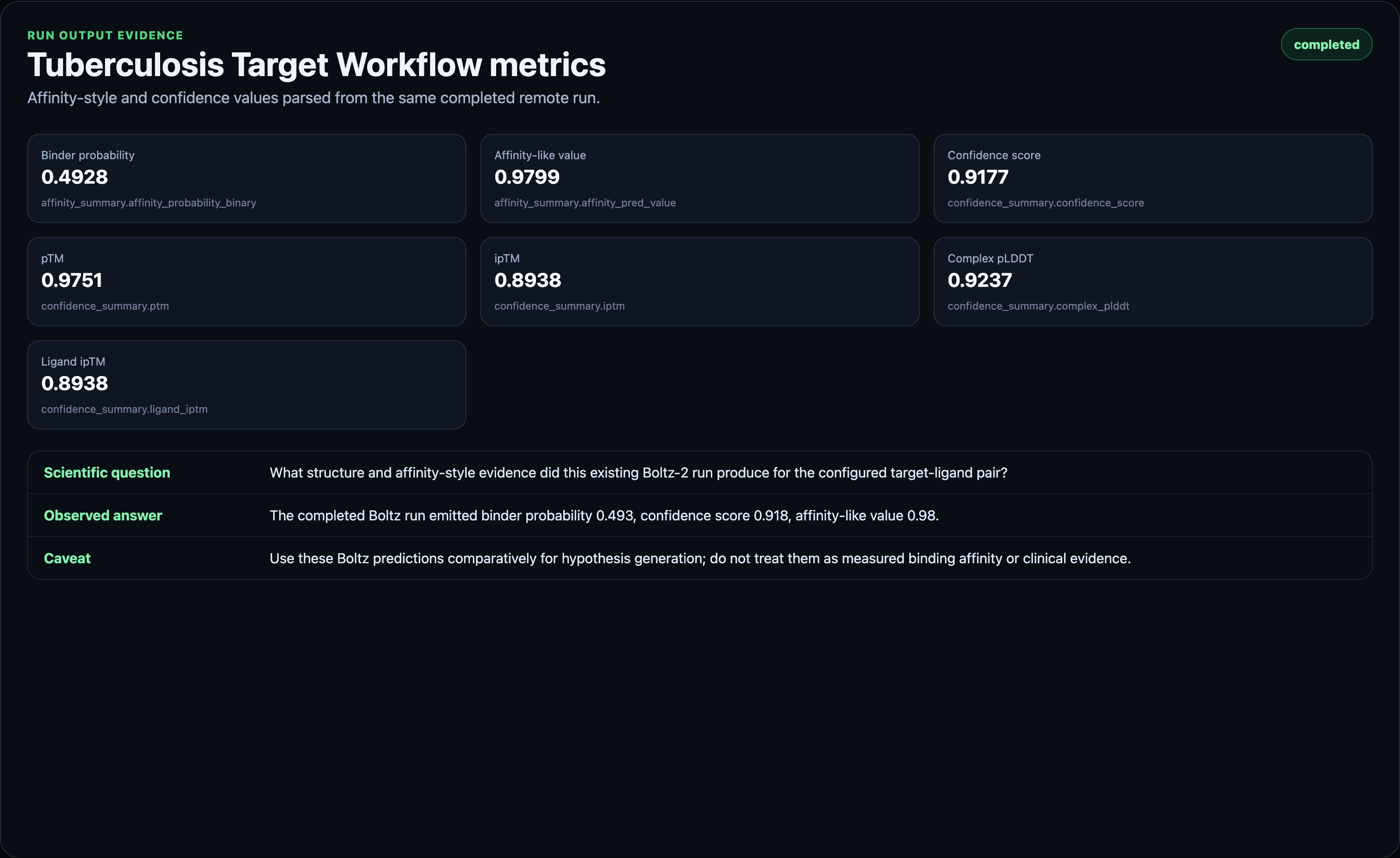Select the pTM value 0.9751
1400x858 pixels.
coord(72,280)
